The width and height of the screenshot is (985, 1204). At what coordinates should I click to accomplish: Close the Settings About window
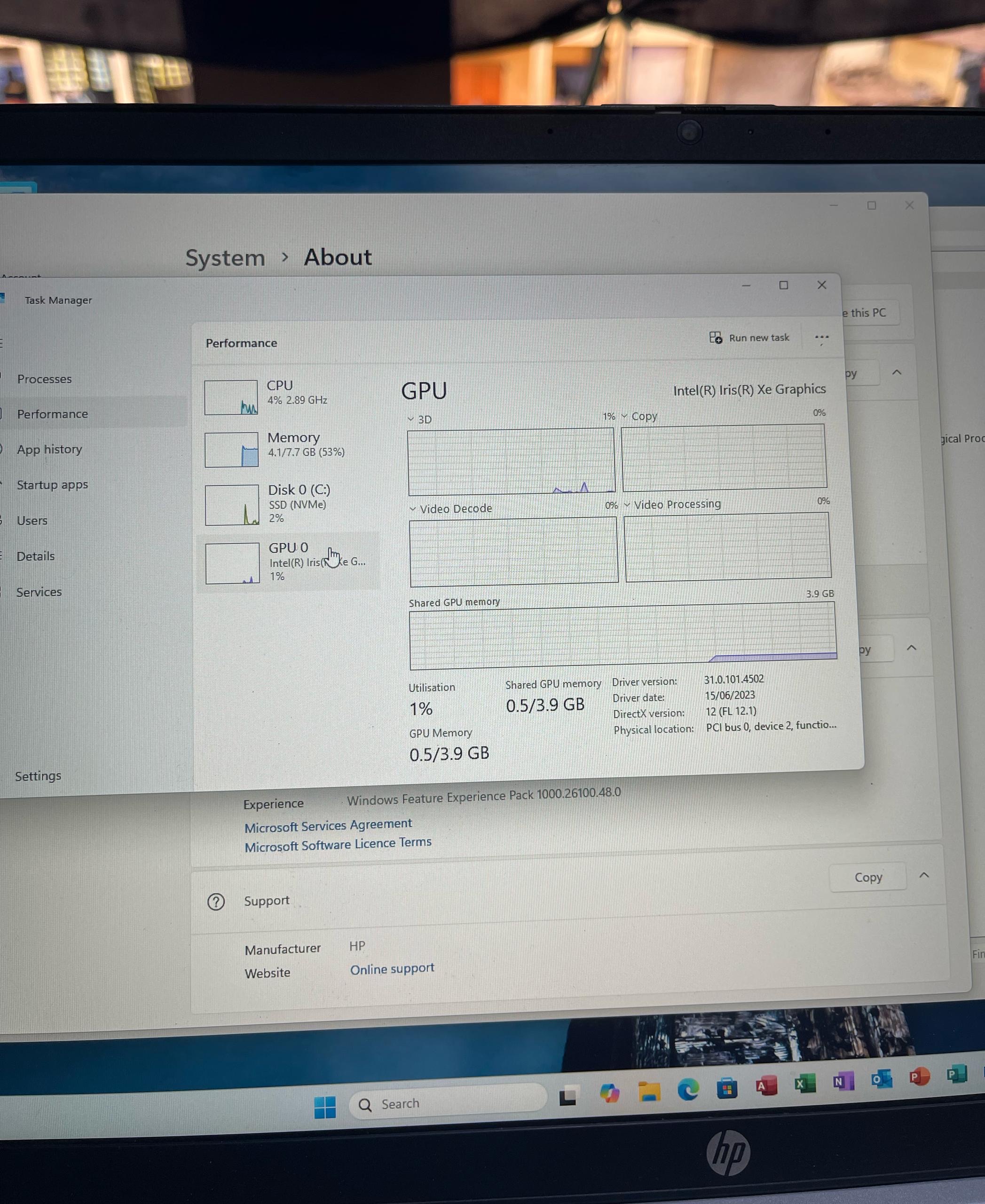pos(909,205)
